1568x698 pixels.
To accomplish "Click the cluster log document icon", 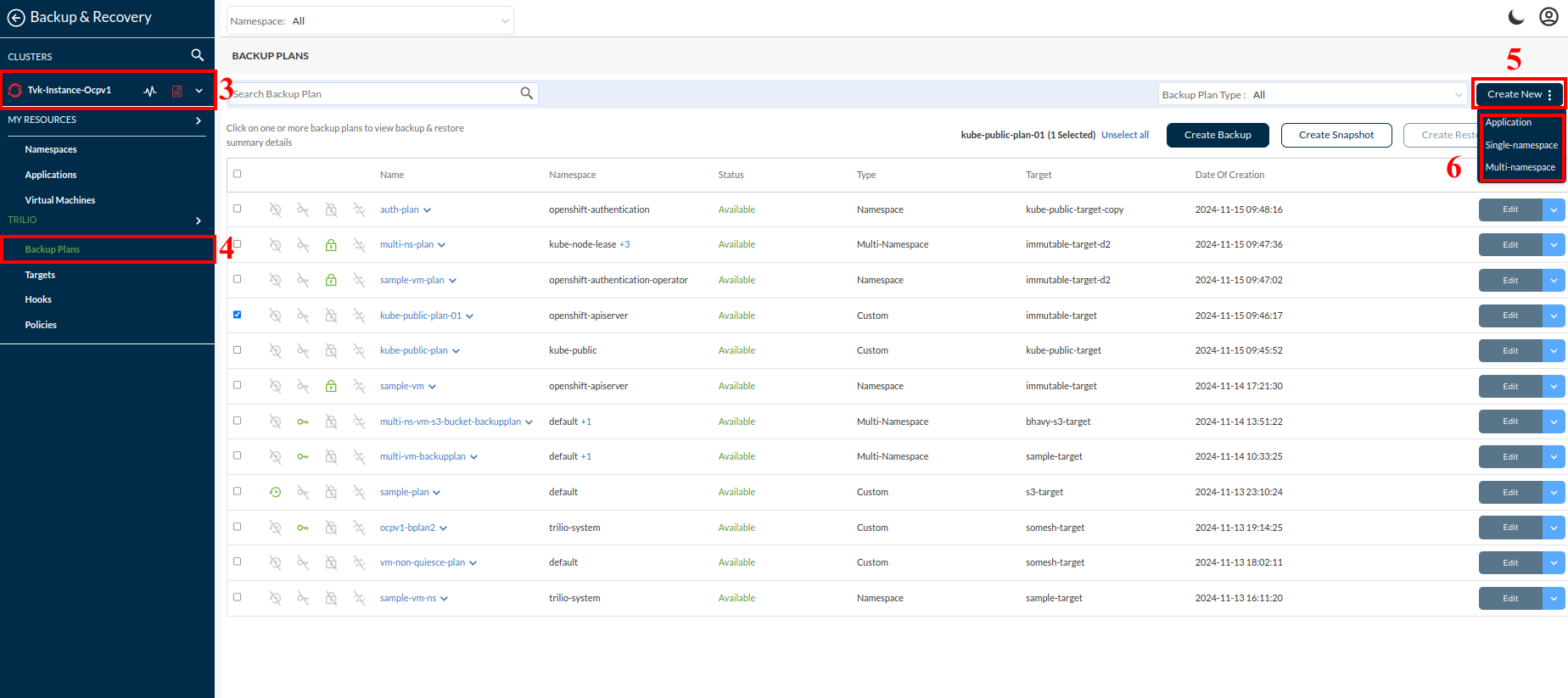I will pyautogui.click(x=177, y=91).
